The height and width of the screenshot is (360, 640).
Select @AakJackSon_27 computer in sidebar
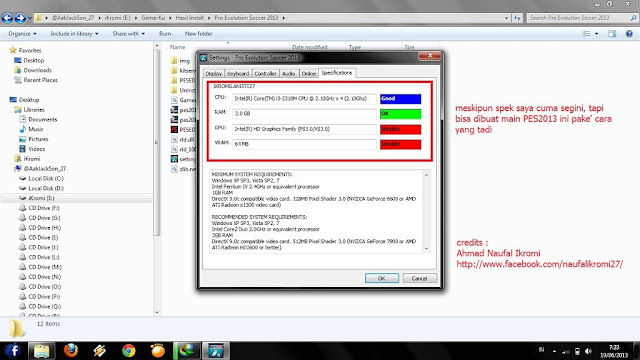click(x=45, y=169)
